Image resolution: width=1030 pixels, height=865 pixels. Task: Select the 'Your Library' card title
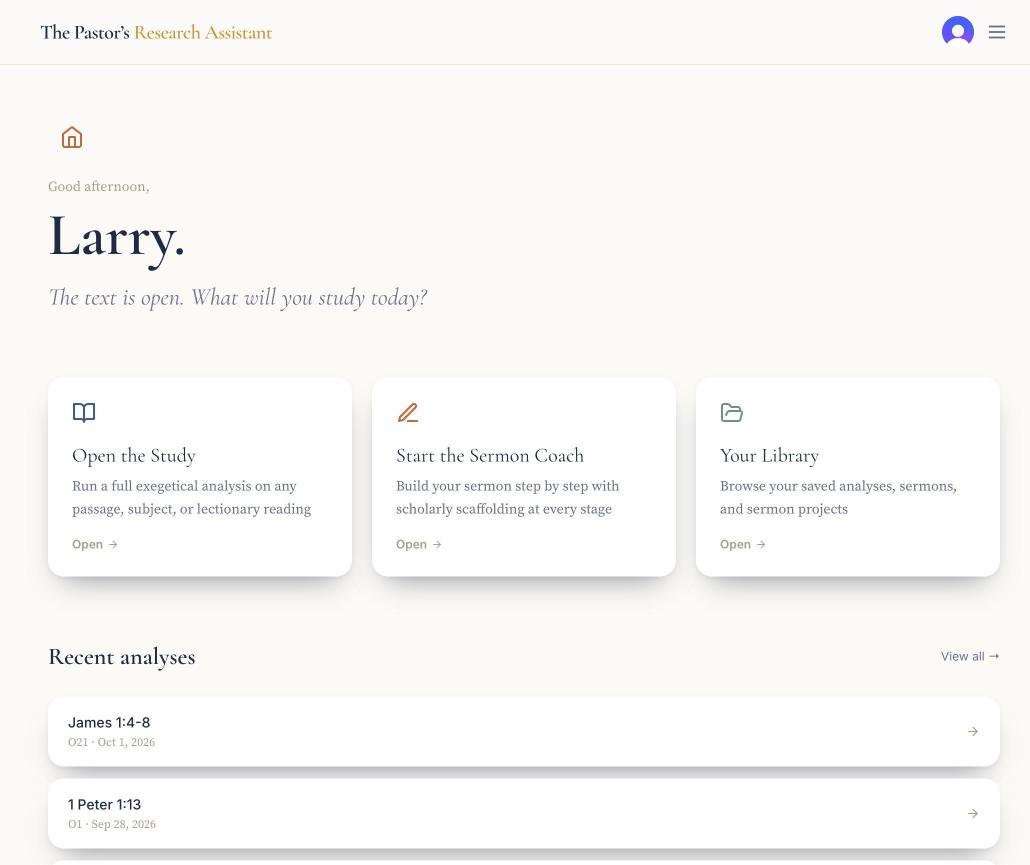tap(769, 456)
